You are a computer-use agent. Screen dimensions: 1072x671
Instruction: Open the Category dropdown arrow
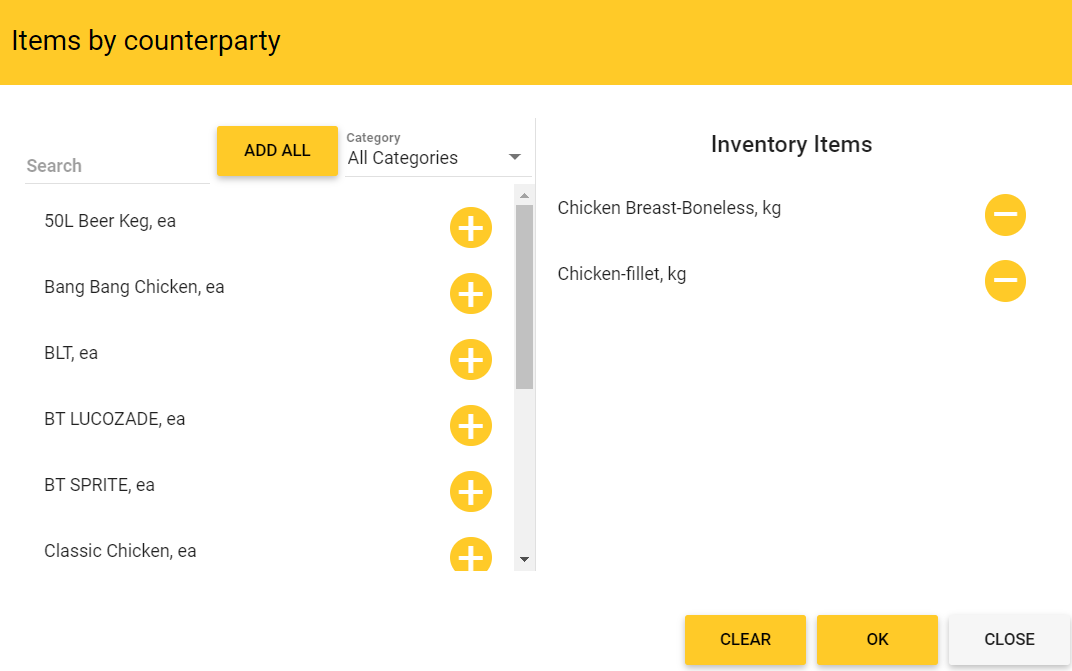click(515, 157)
